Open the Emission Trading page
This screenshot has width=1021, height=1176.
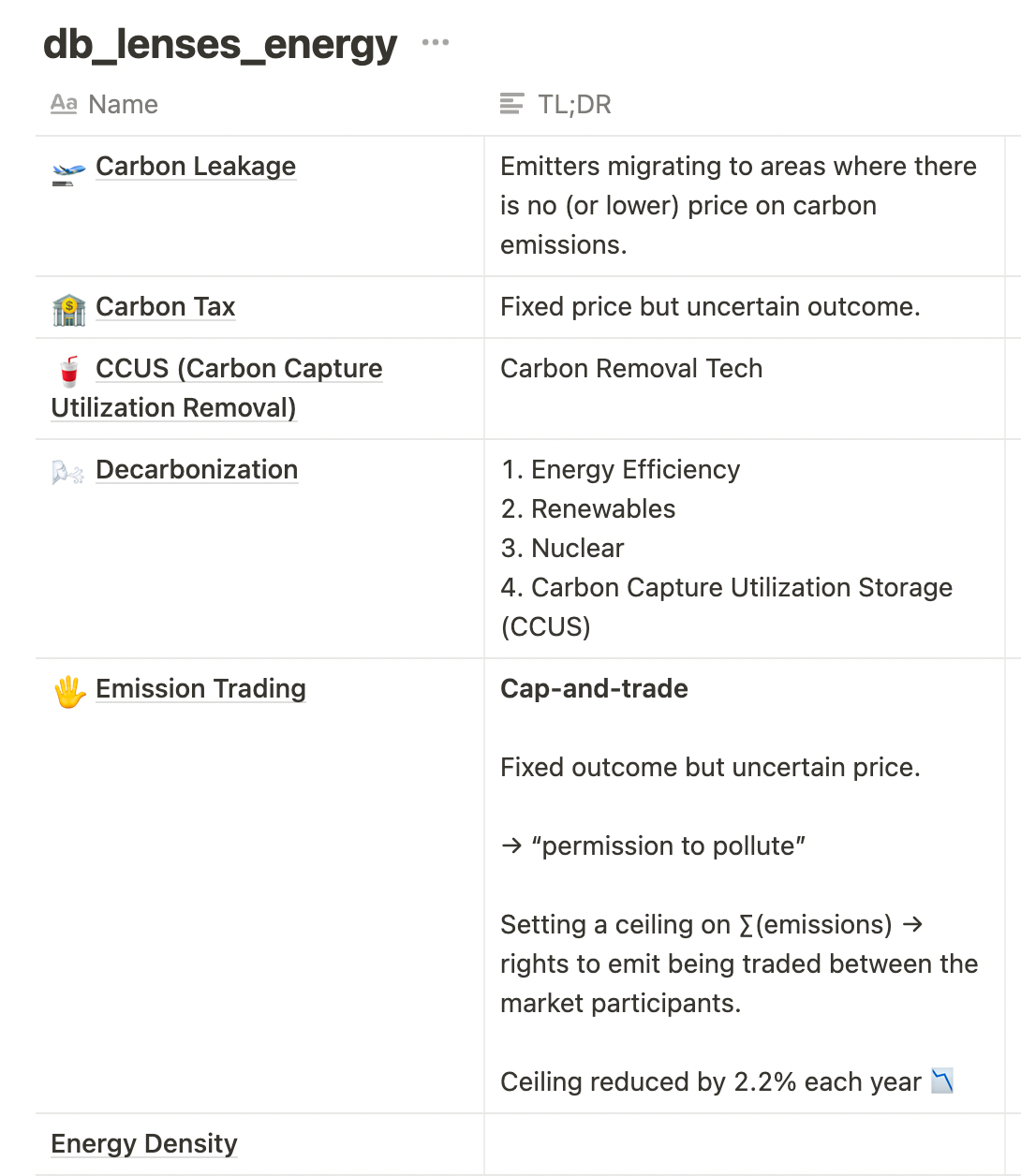tap(200, 689)
